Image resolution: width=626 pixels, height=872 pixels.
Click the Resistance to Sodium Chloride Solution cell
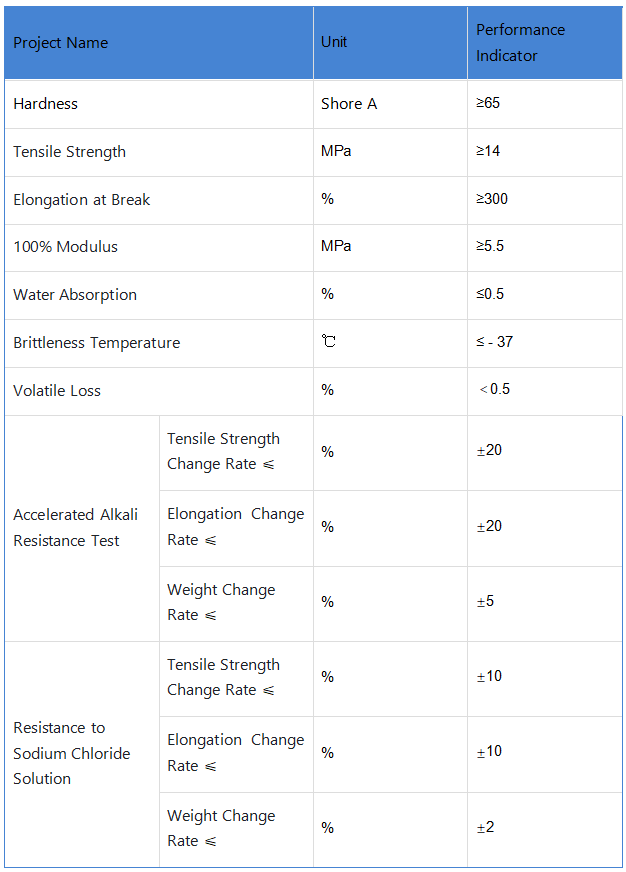(72, 753)
